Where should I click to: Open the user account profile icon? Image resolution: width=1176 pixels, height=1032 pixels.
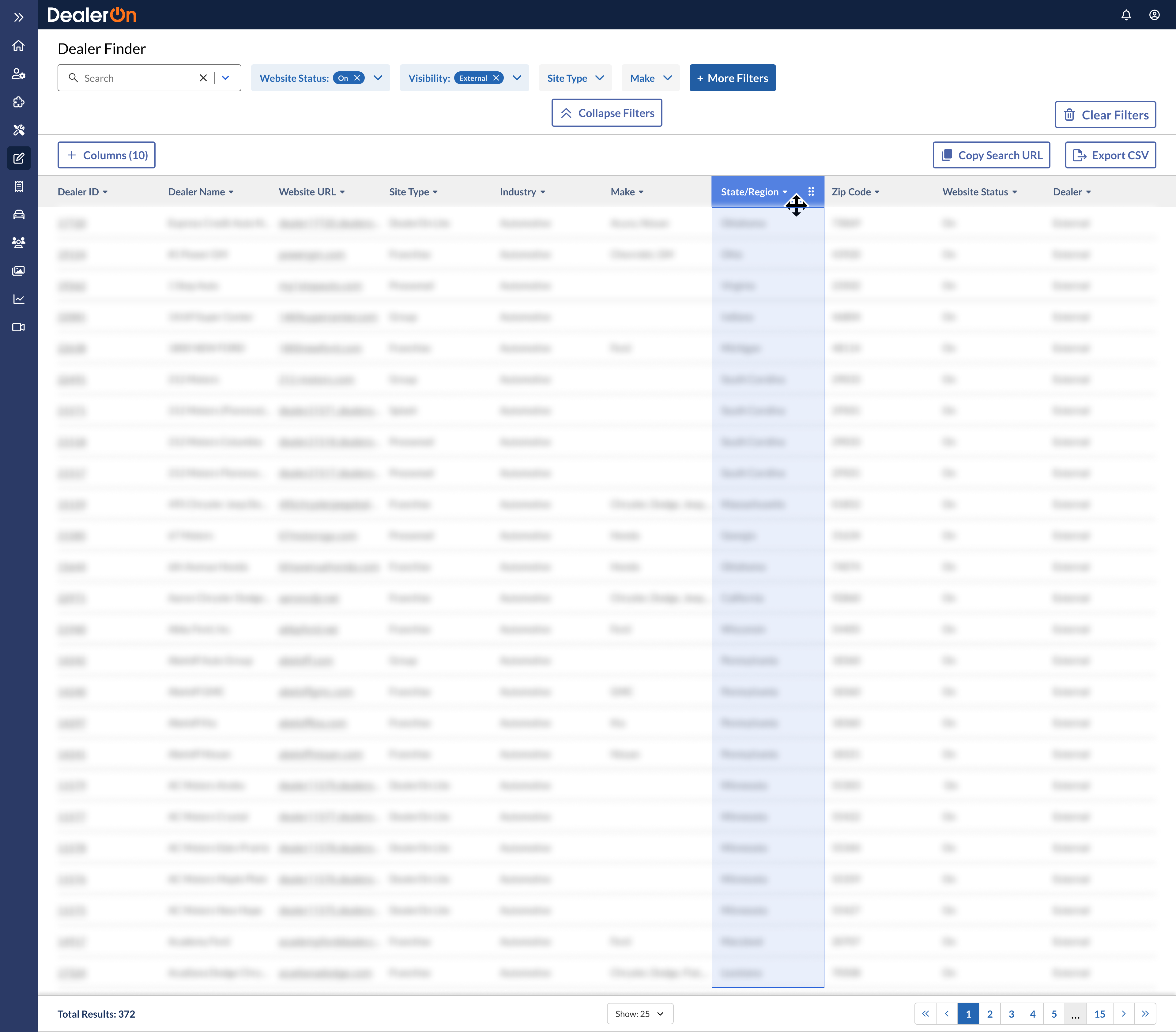point(1154,15)
